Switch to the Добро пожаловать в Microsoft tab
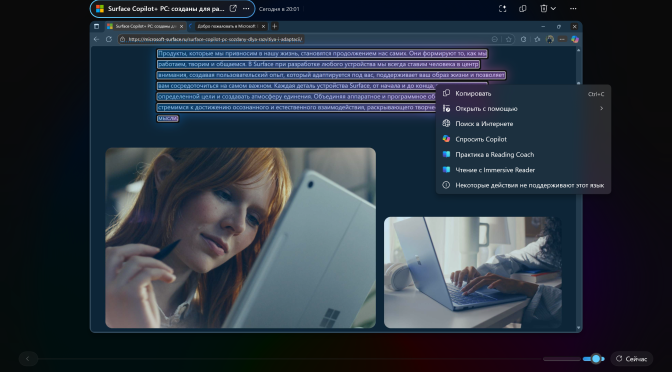672x372 pixels. point(227,27)
